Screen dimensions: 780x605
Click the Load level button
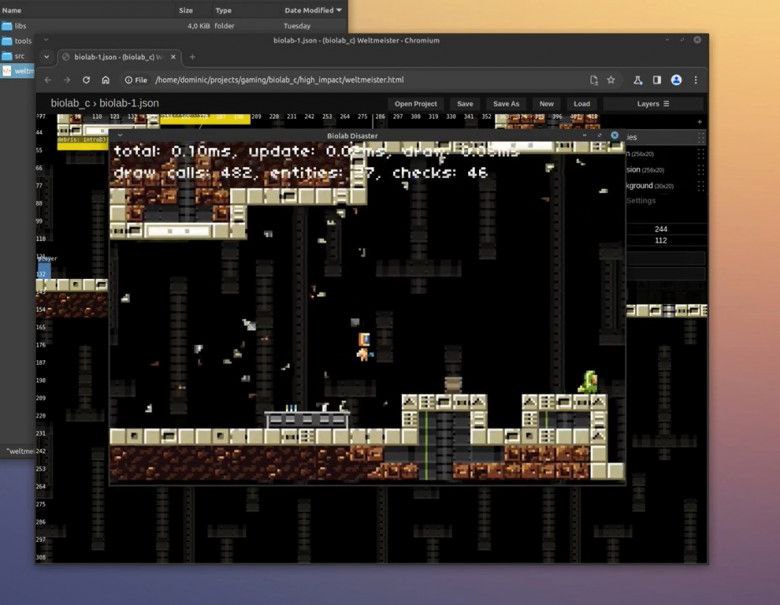582,104
